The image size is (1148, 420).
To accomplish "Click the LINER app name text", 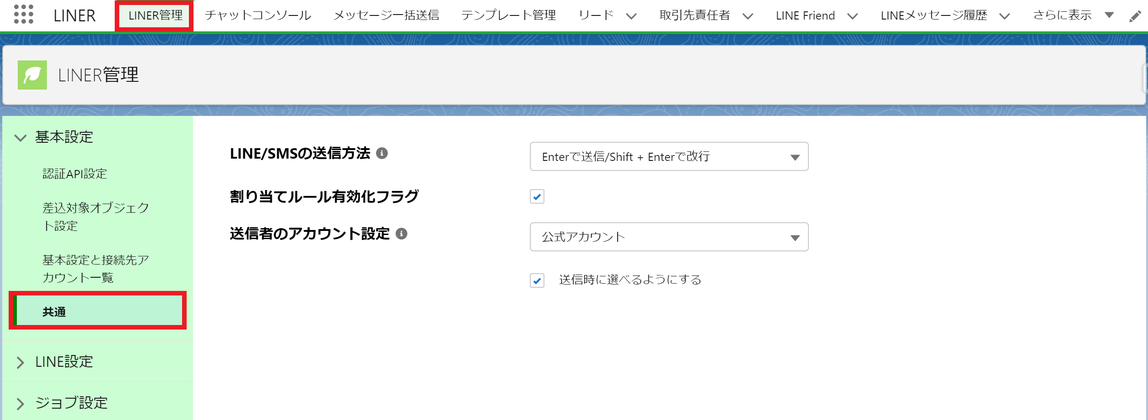I will click(75, 15).
